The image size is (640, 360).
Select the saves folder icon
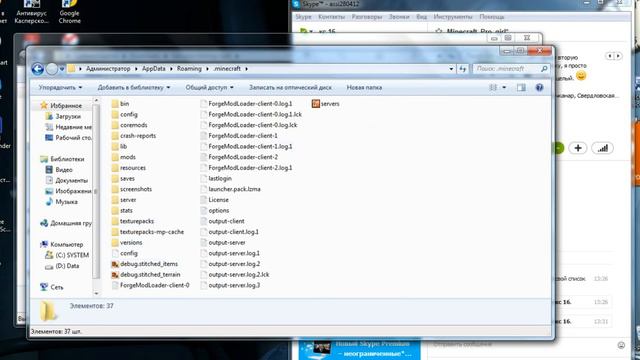click(115, 178)
